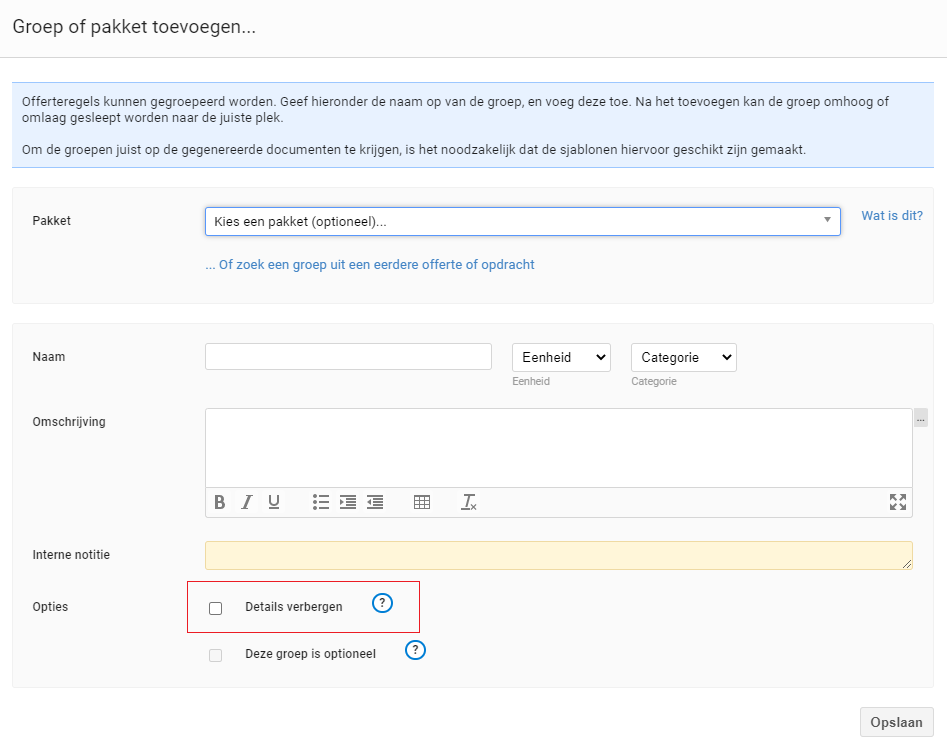Screen dimensions: 947x745
Task: Open the 'Wat is dit?' link
Action: pyautogui.click(x=892, y=216)
